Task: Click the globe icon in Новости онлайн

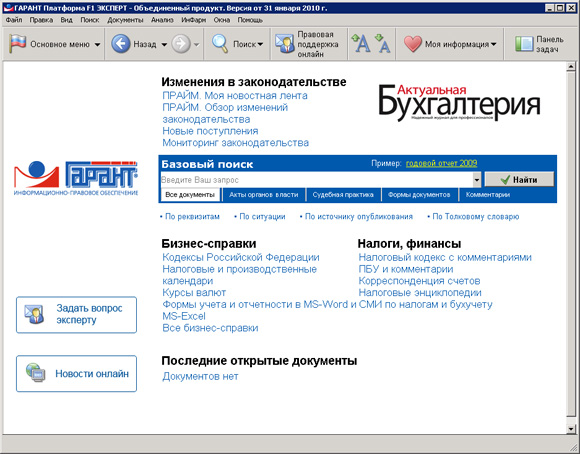Action: point(36,373)
